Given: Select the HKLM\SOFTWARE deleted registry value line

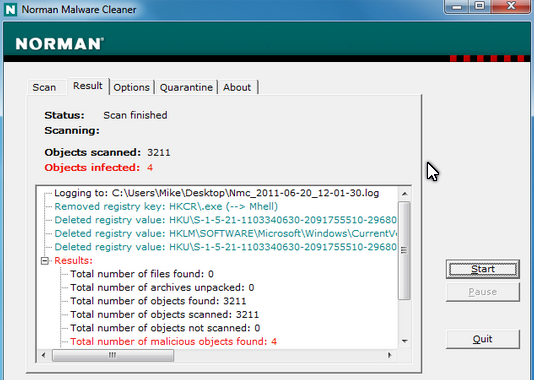Looking at the screenshot, I should tap(225, 234).
